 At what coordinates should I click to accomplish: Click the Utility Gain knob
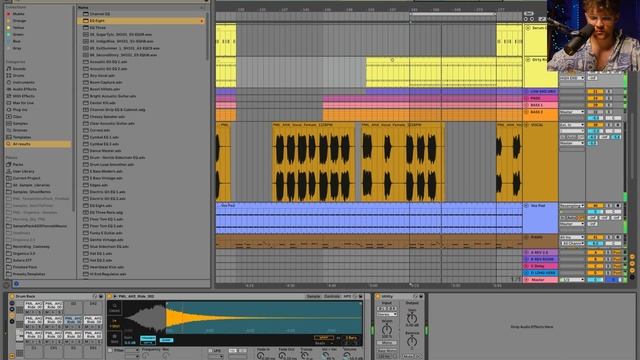pos(412,318)
